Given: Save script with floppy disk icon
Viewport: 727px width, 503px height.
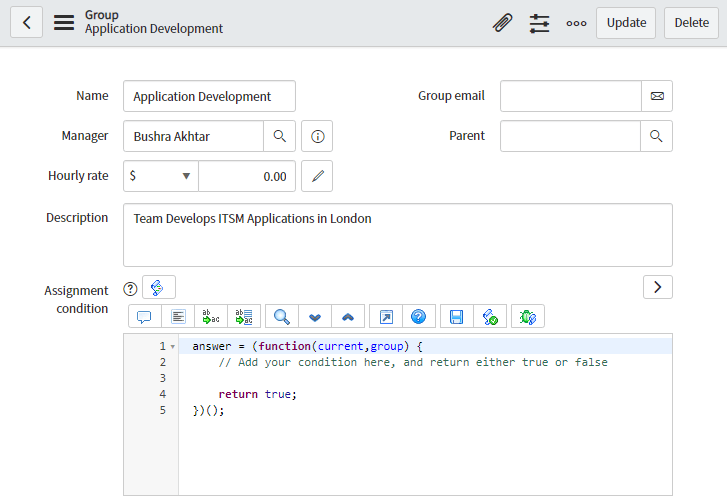Looking at the screenshot, I should click(x=457, y=317).
